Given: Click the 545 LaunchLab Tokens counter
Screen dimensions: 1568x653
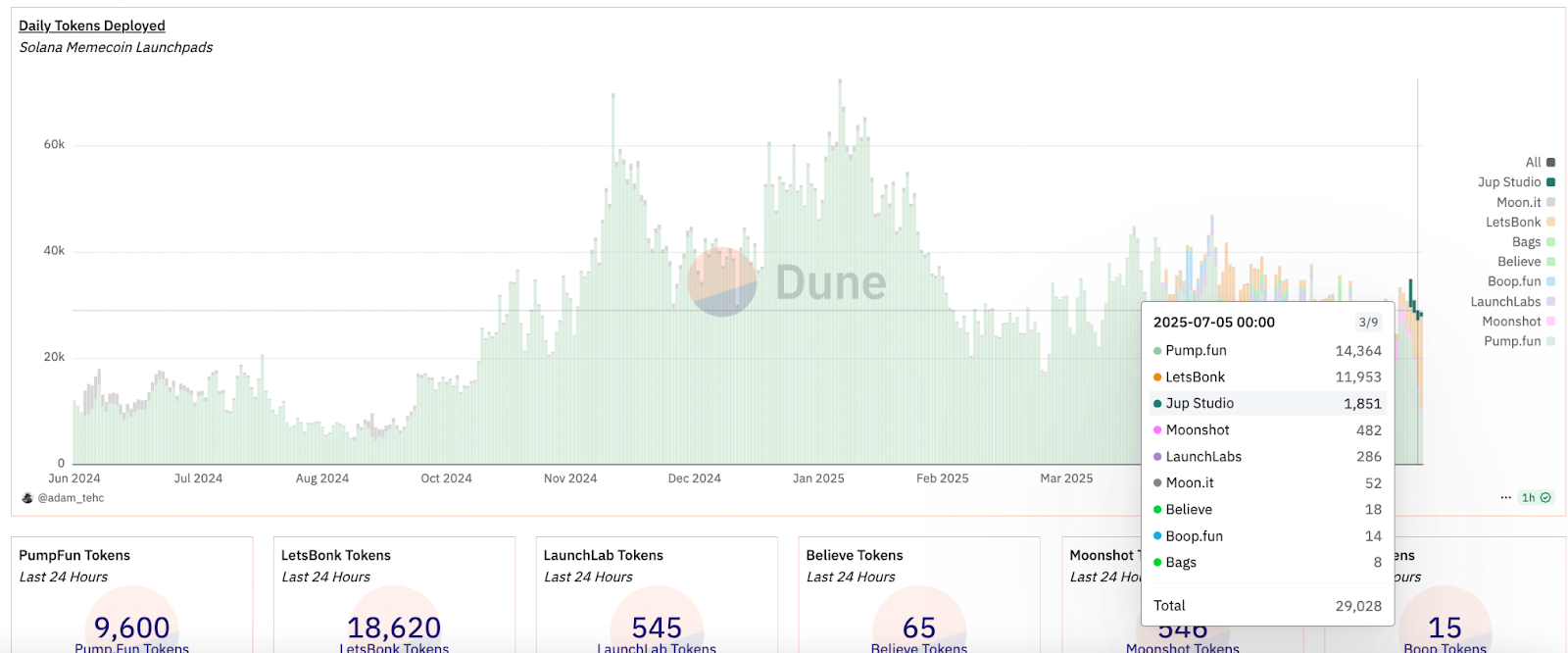Looking at the screenshot, I should point(657,628).
